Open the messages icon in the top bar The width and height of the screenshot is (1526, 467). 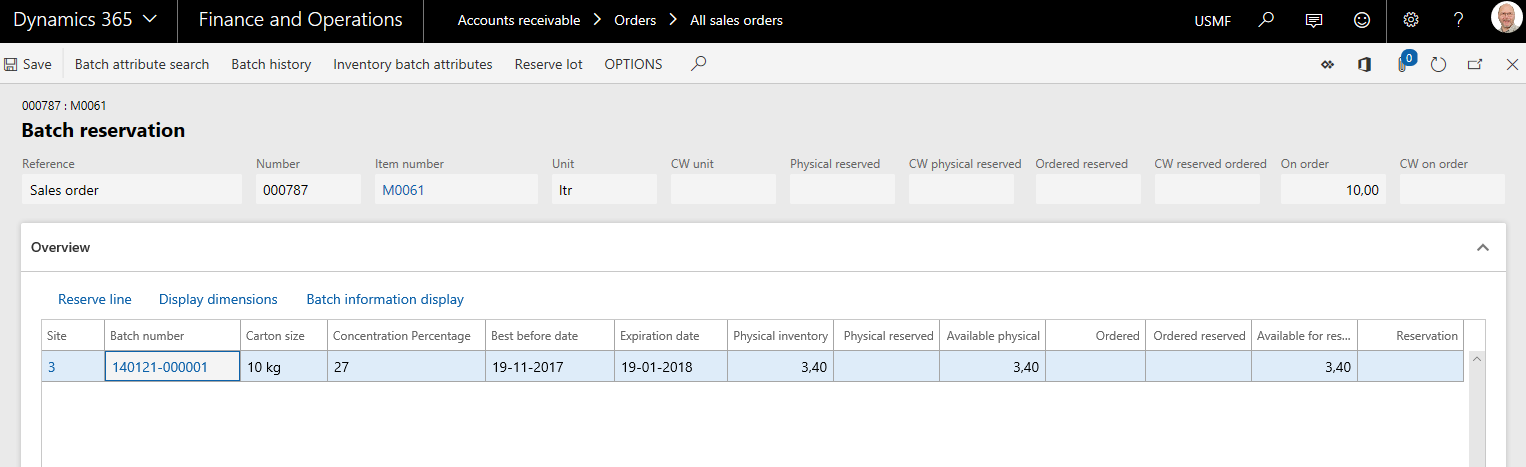click(x=1314, y=20)
